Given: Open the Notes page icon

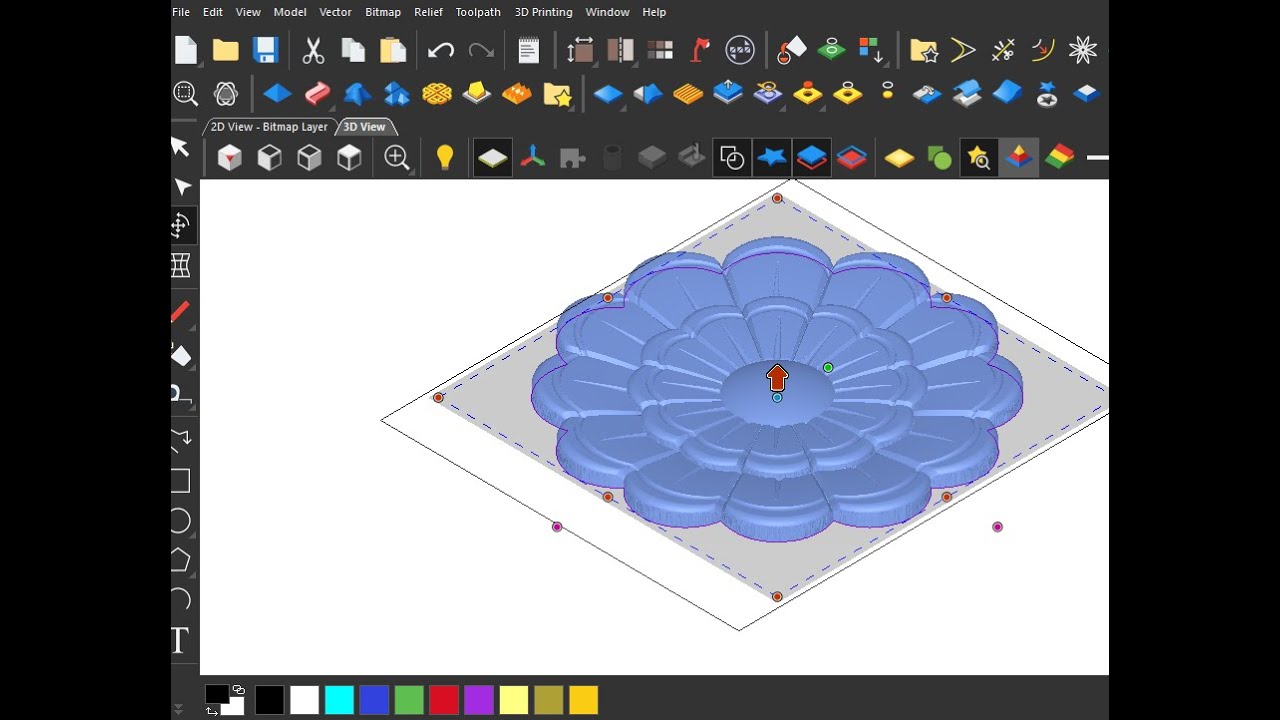Looking at the screenshot, I should click(x=528, y=50).
